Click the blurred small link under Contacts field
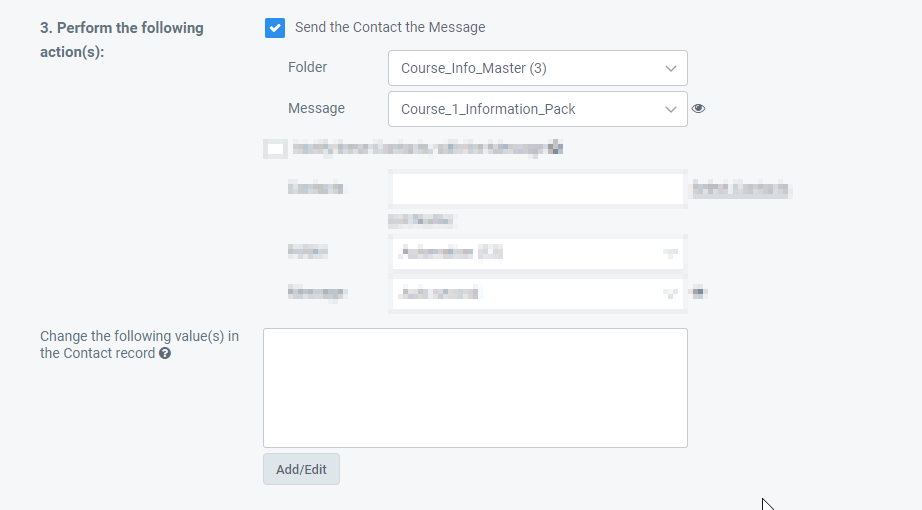The width and height of the screenshot is (922, 510). click(x=421, y=221)
